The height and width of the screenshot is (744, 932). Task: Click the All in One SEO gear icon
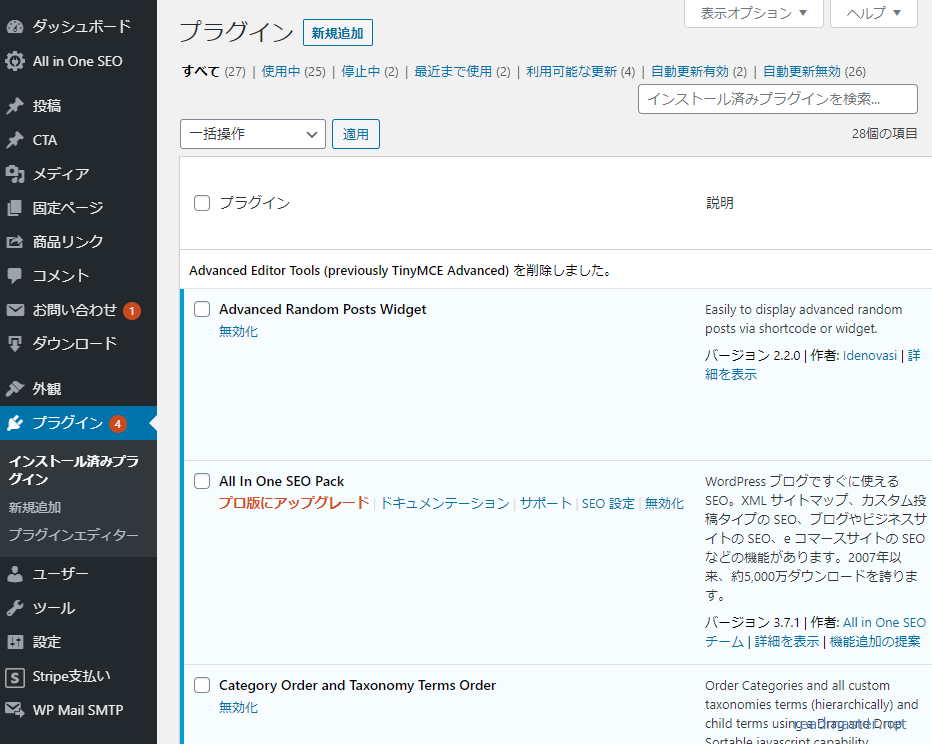point(15,61)
